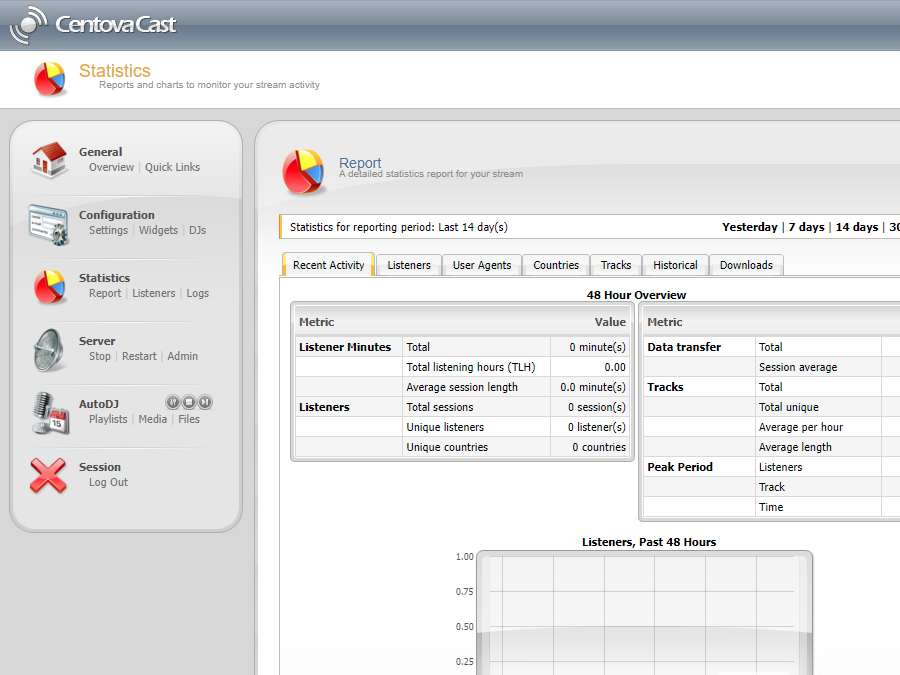Viewport: 900px width, 675px height.
Task: Switch to the Historical tab
Action: pos(675,265)
